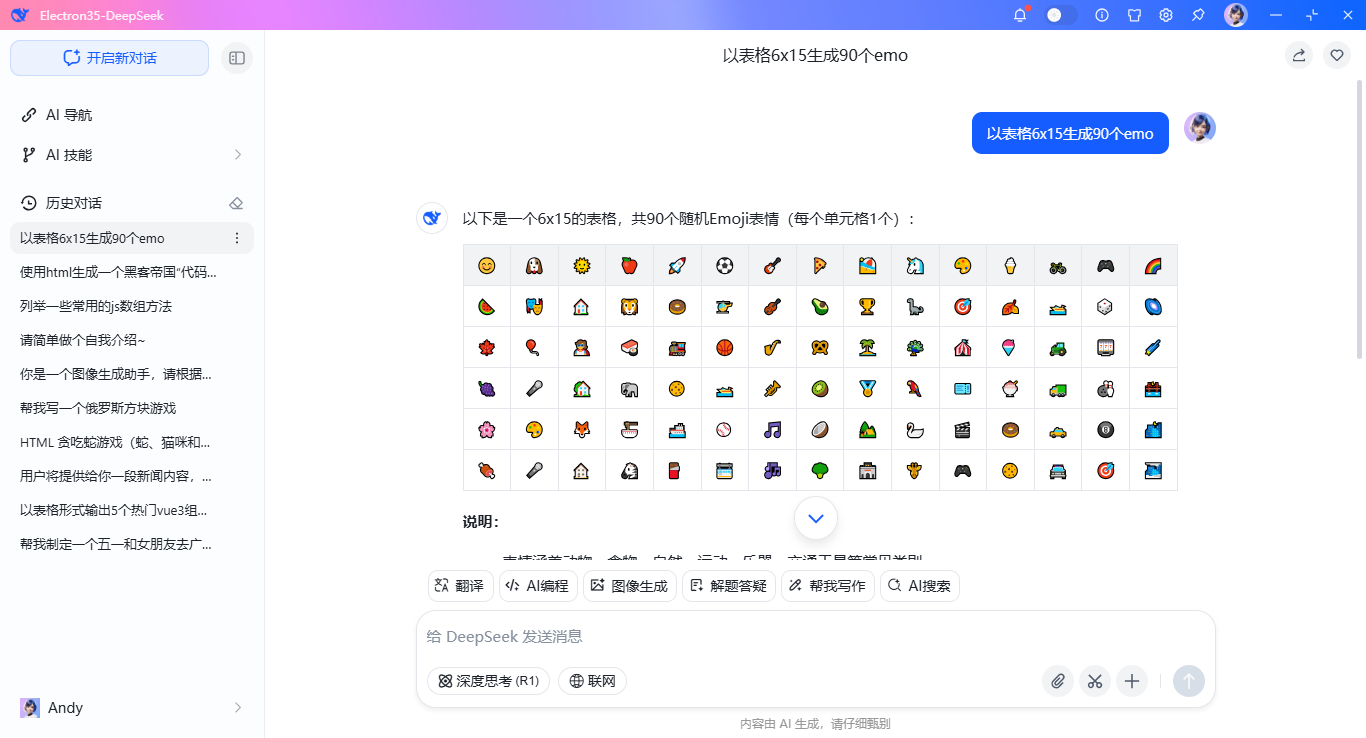The image size is (1366, 738).
Task: Collapse the sidebar with the panel icon
Action: pos(237,58)
